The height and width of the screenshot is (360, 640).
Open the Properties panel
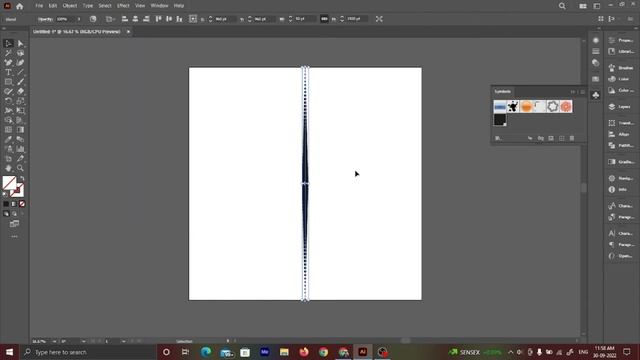pos(621,40)
